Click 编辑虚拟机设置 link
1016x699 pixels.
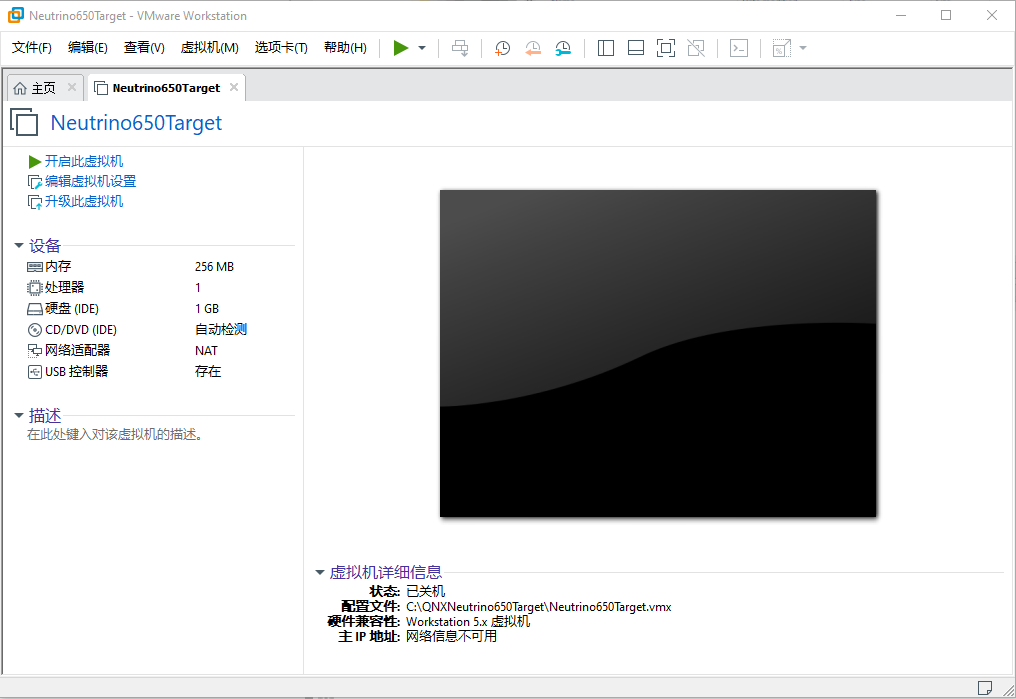81,181
